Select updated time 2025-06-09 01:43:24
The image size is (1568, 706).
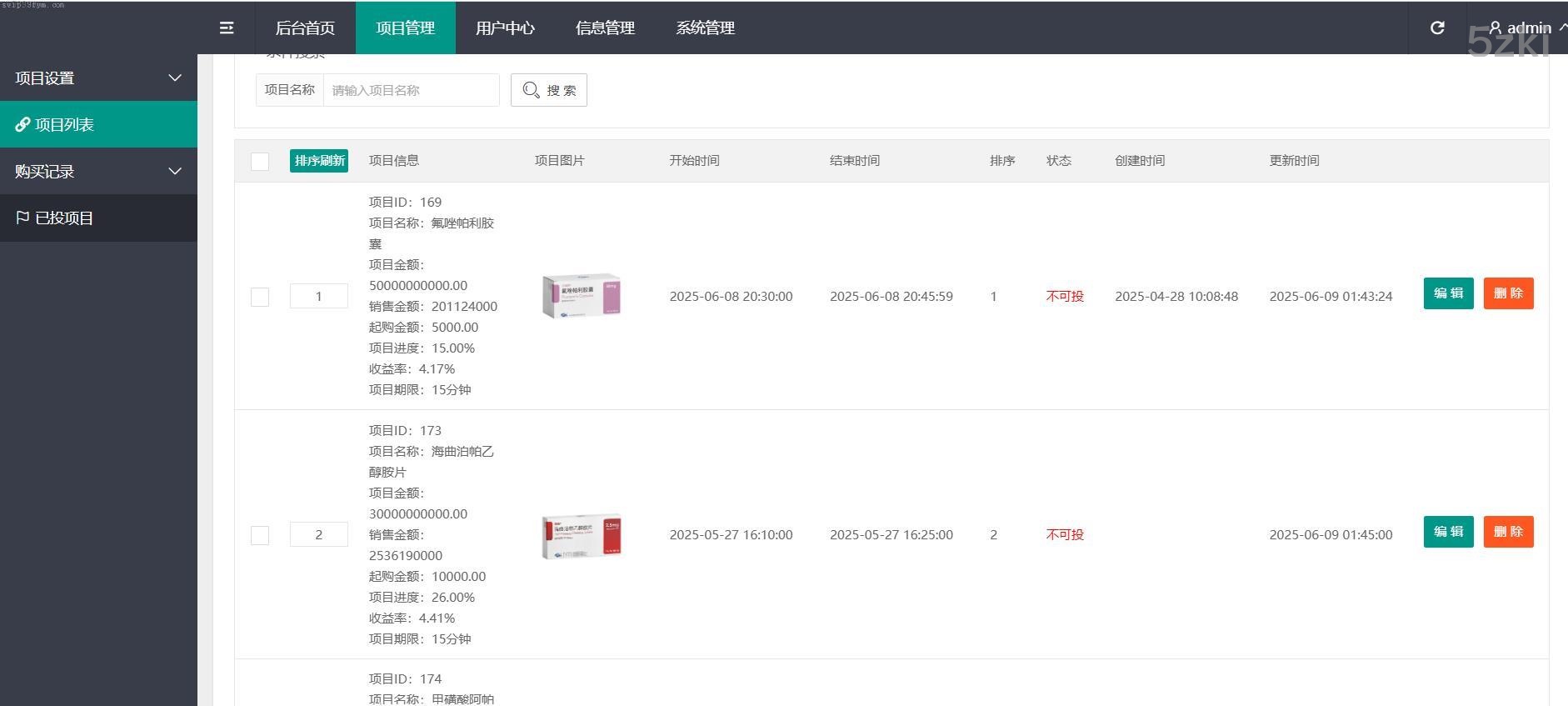coord(1331,296)
